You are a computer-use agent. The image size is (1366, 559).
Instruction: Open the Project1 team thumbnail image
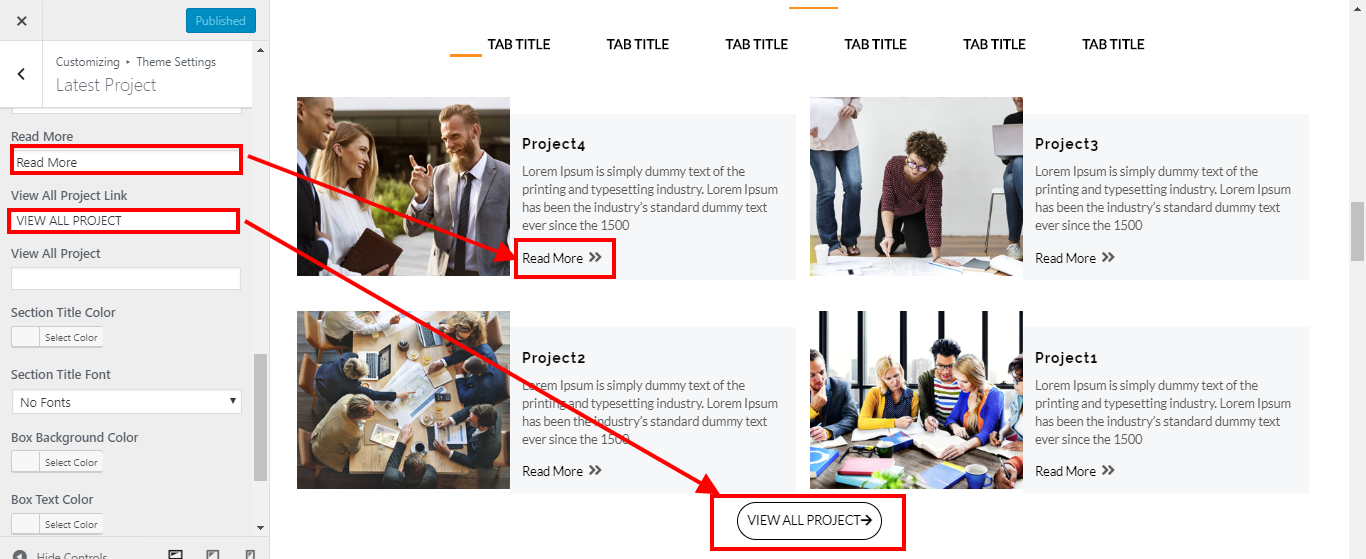coord(916,400)
